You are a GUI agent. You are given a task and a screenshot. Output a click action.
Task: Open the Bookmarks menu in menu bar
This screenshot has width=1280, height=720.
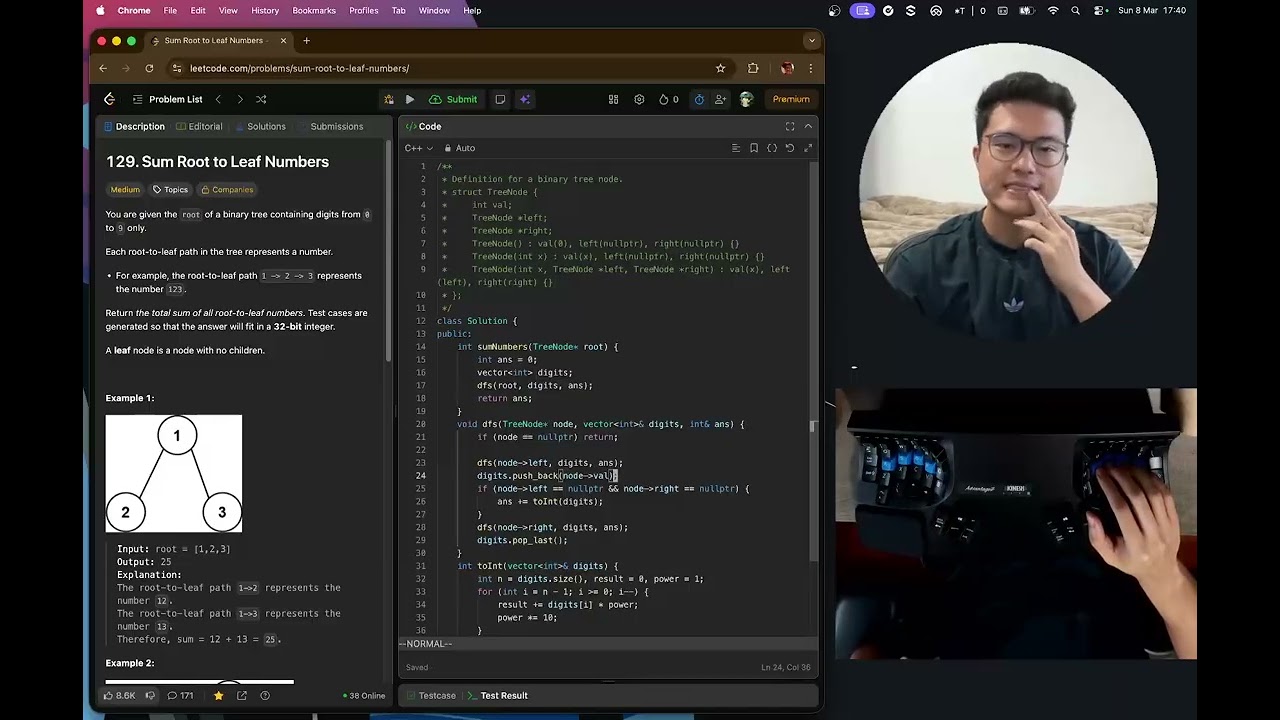(x=314, y=10)
